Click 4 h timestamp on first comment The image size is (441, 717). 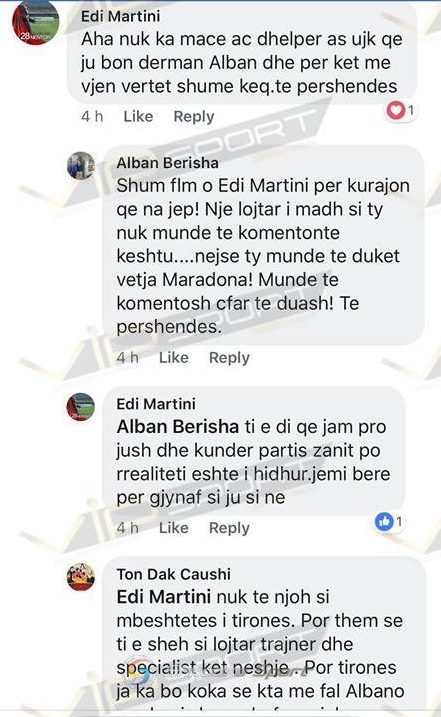92,116
